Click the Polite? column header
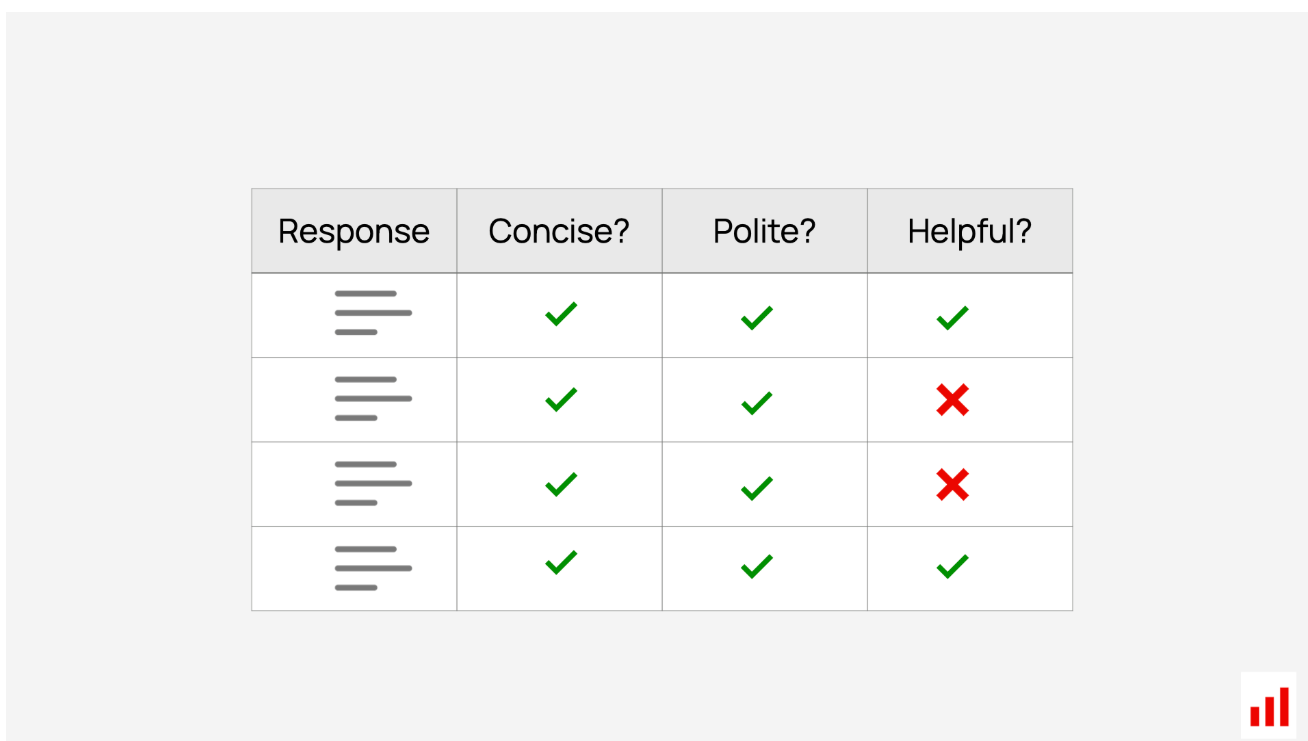The image size is (1308, 741). (764, 231)
